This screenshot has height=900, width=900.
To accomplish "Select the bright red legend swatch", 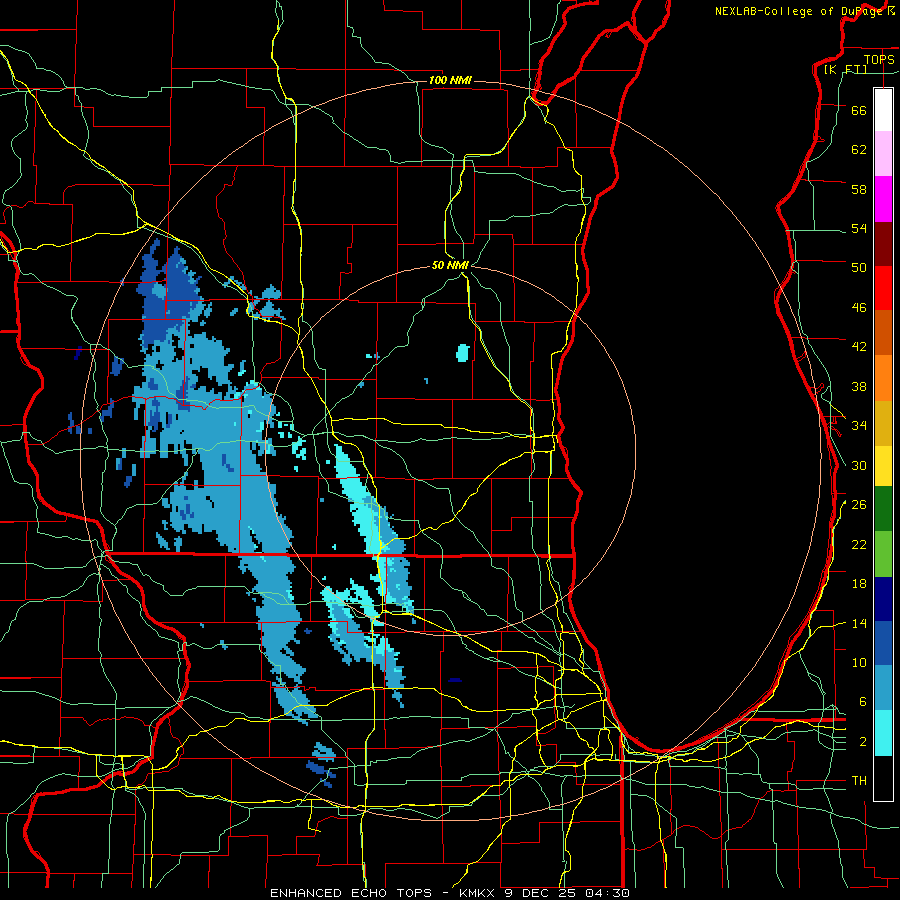I will 883,288.
